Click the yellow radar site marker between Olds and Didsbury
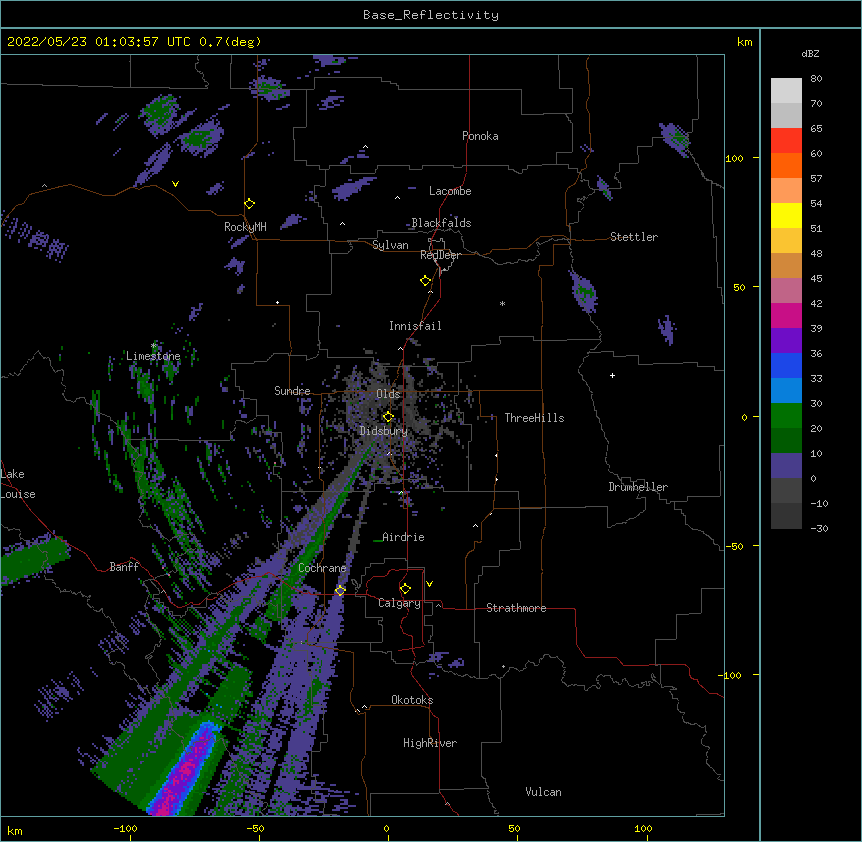Viewport: 862px width, 842px height. coord(388,417)
